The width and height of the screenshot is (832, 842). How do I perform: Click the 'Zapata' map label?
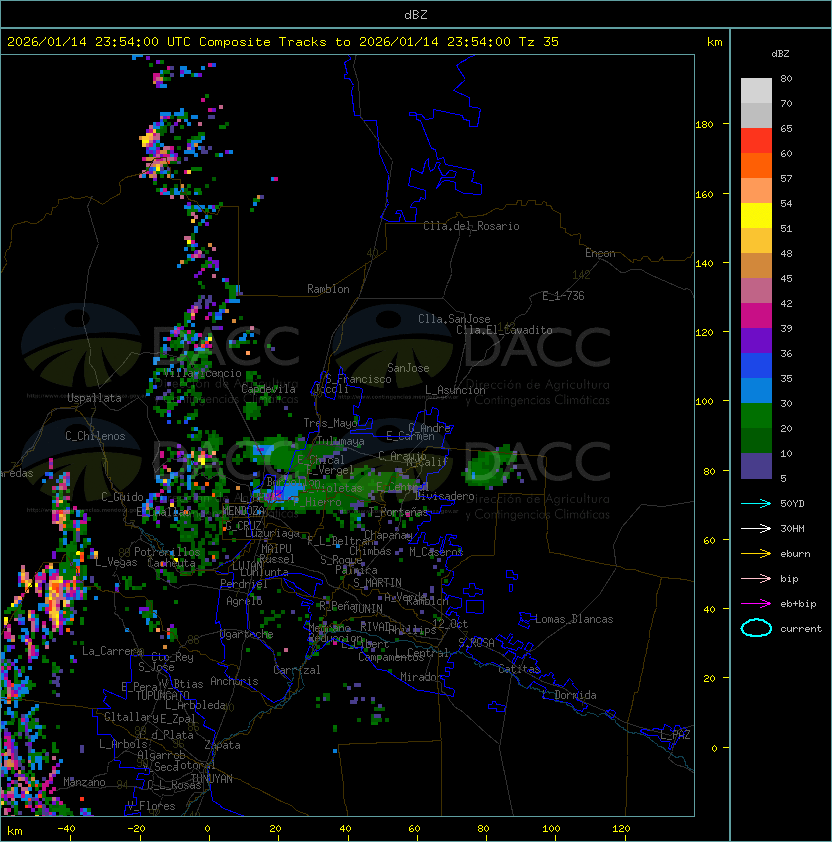click(x=222, y=745)
